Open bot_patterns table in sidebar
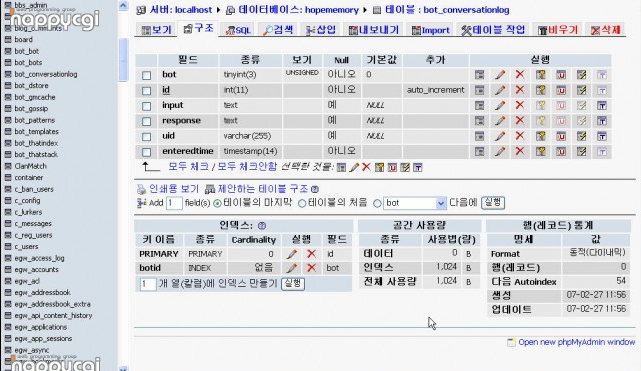The height and width of the screenshot is (371, 641). (34, 120)
